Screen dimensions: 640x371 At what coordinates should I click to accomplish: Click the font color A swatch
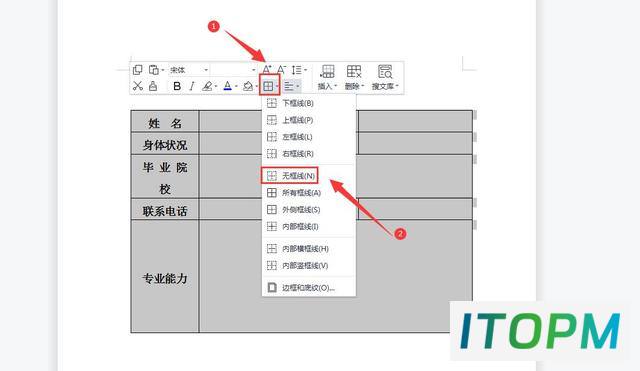point(228,86)
